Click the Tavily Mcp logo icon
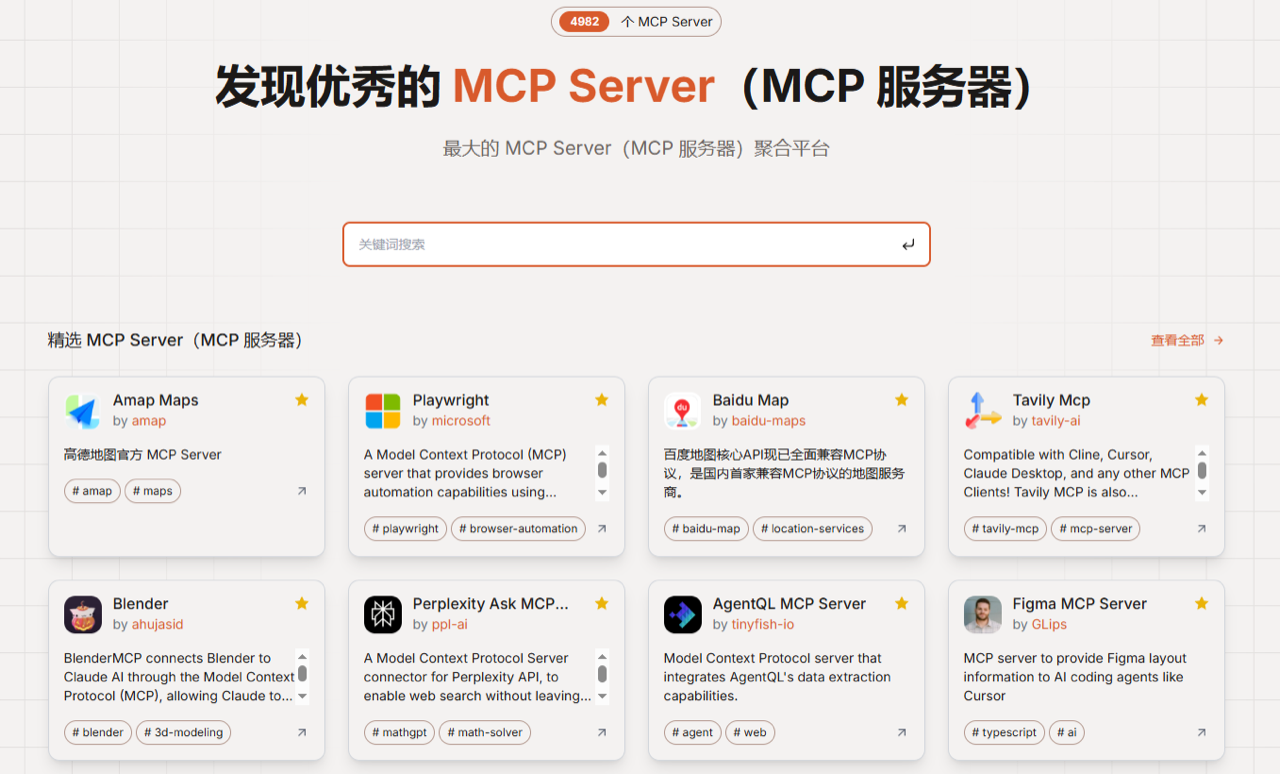The image size is (1280, 774). [983, 411]
